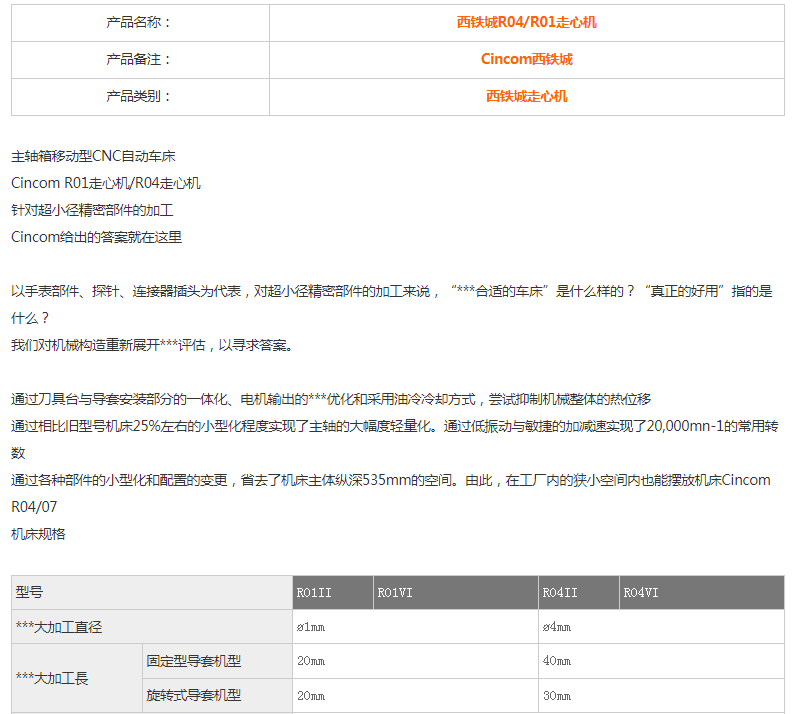Click the 机床规格 heading text
Screen dimensions: 795x714
coord(38,534)
